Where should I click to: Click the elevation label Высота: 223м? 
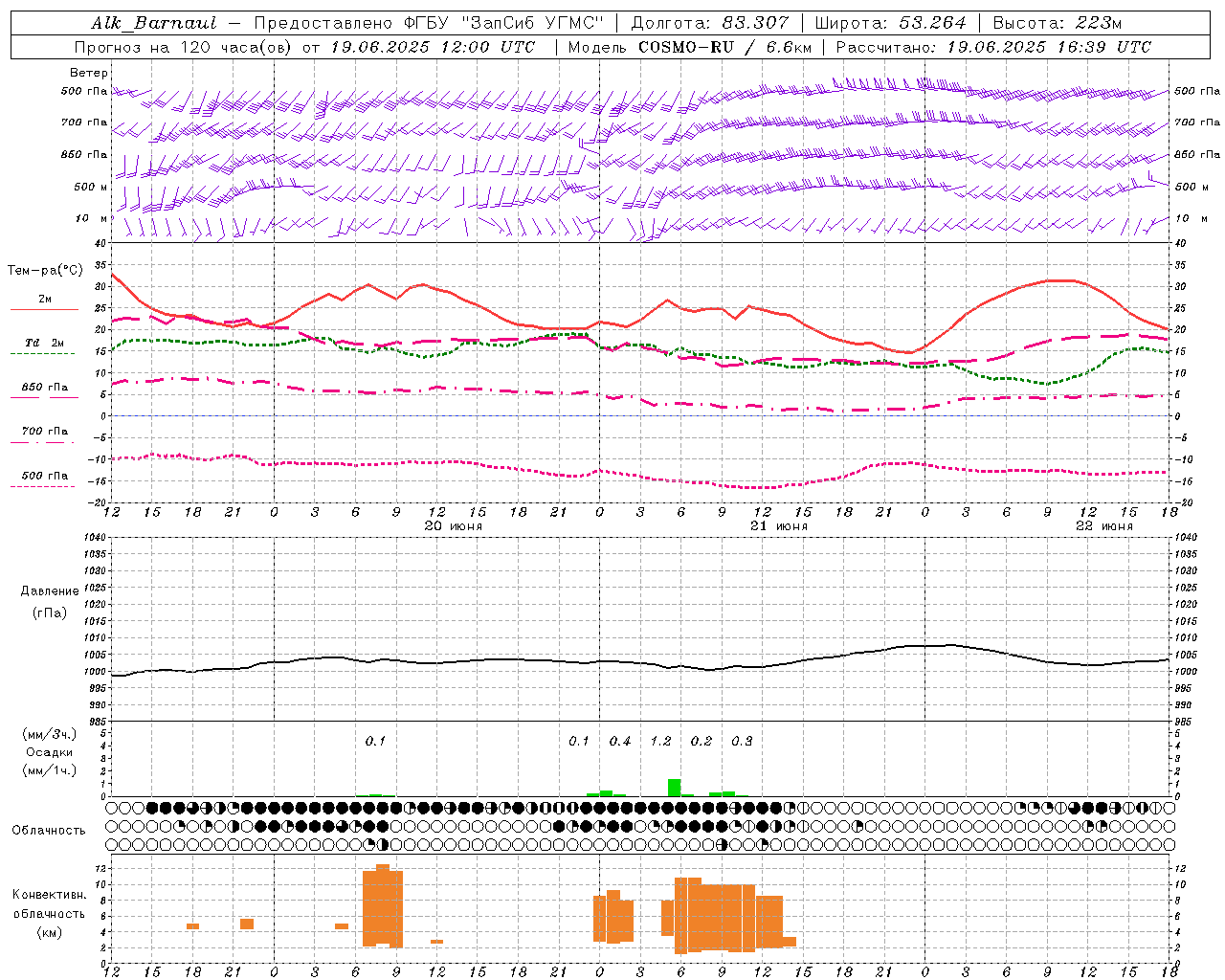(1058, 23)
